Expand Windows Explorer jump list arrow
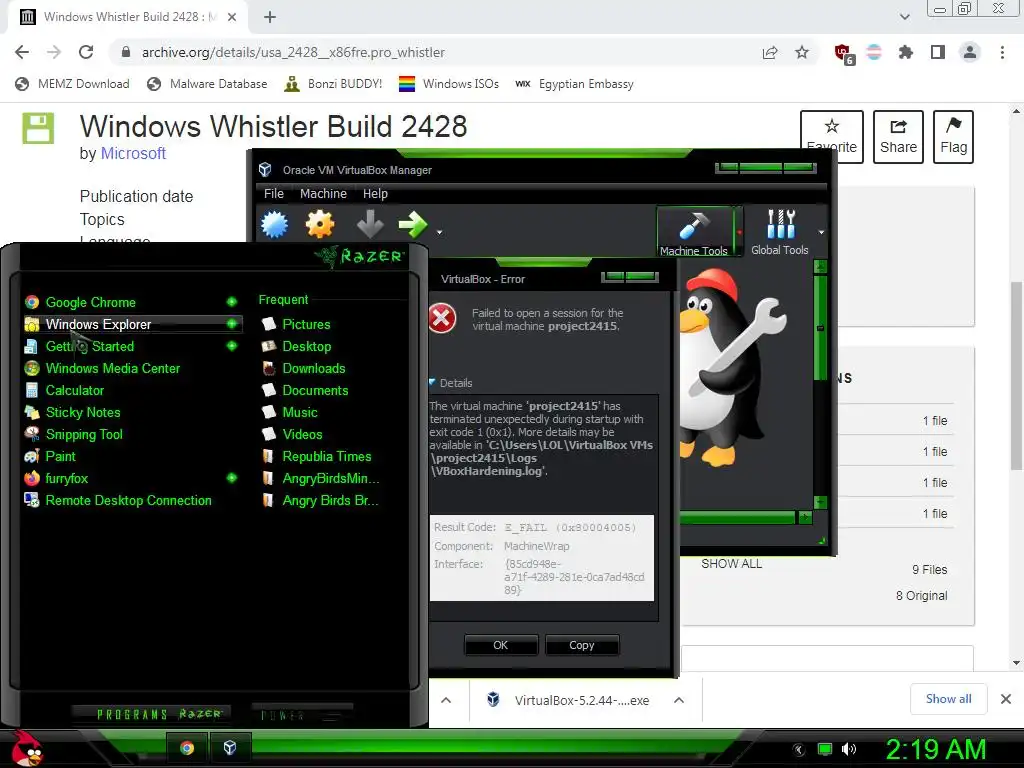This screenshot has width=1024, height=768. pyautogui.click(x=232, y=324)
